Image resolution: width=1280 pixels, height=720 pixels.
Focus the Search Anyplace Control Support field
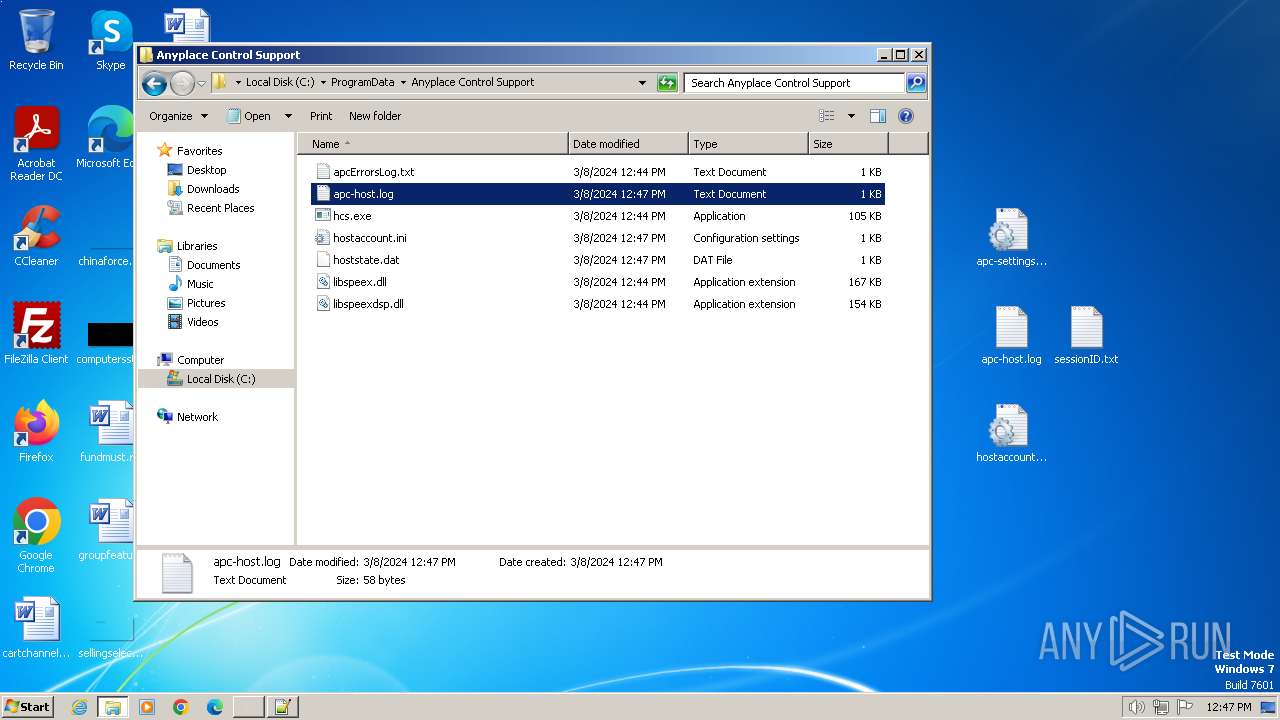click(x=794, y=83)
